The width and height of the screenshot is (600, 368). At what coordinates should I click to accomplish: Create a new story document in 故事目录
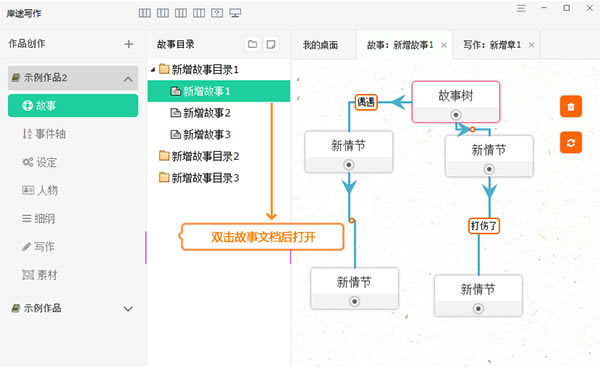tap(271, 44)
